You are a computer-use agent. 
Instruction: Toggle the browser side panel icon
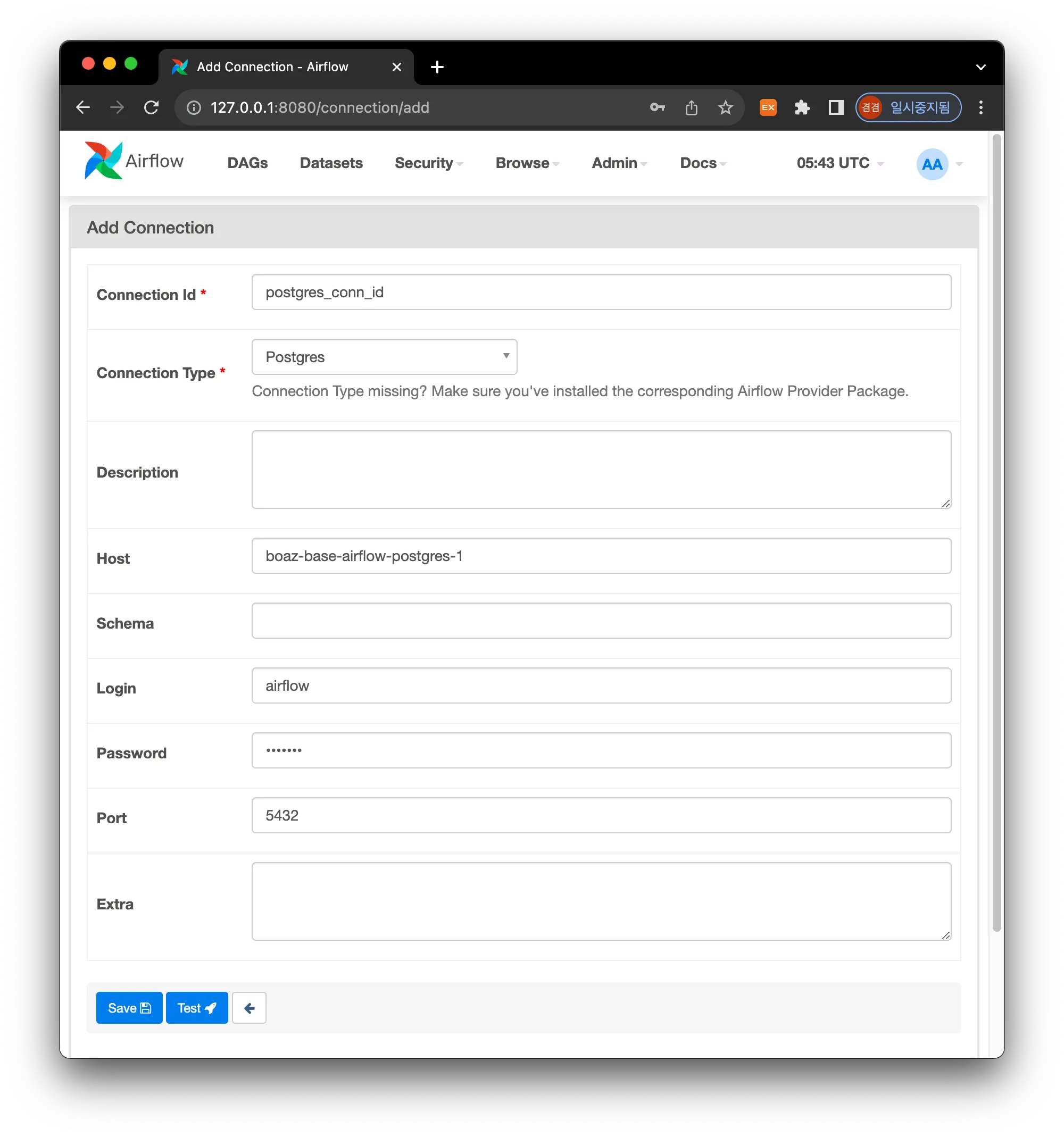[x=836, y=107]
